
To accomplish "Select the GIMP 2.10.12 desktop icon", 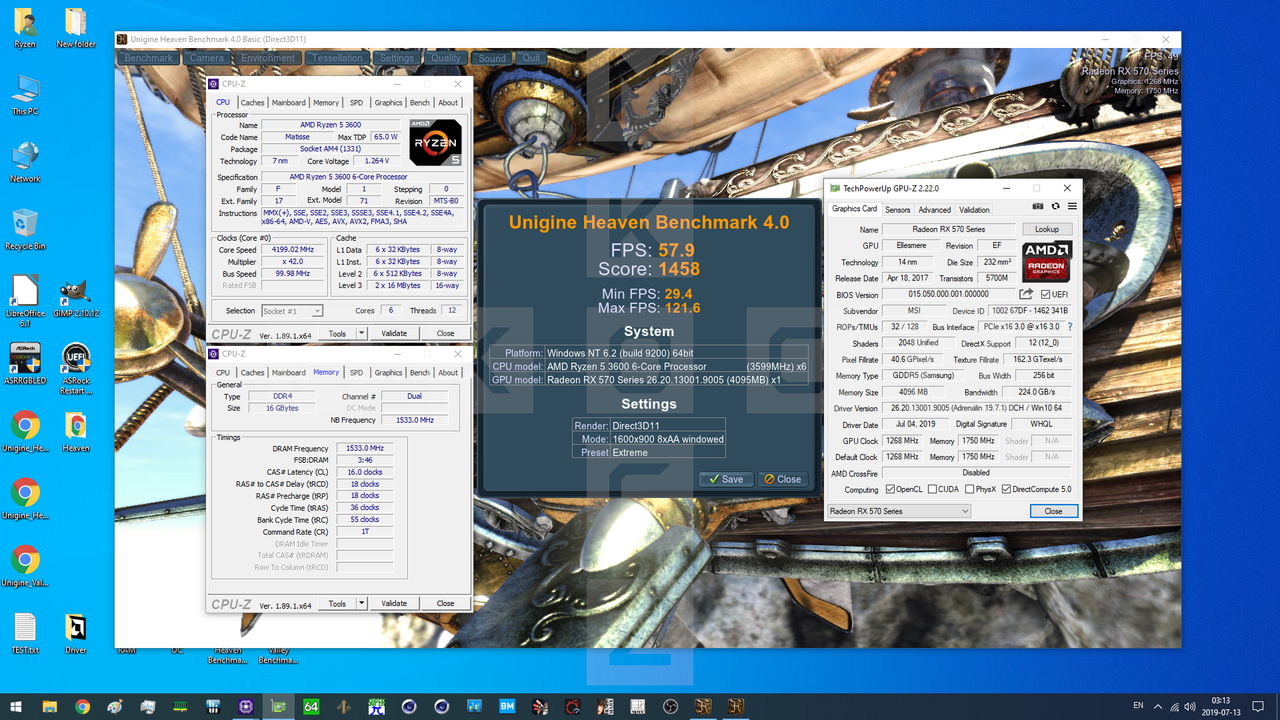I will (75, 297).
